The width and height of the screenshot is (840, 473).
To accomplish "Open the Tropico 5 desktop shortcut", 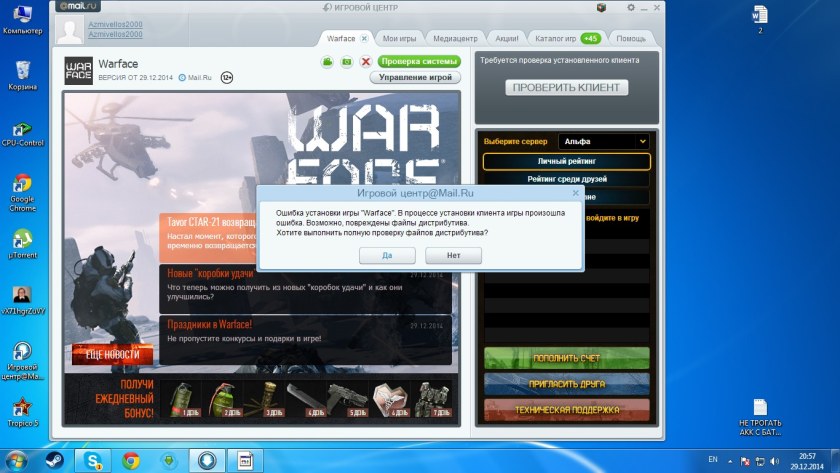I will [x=22, y=411].
